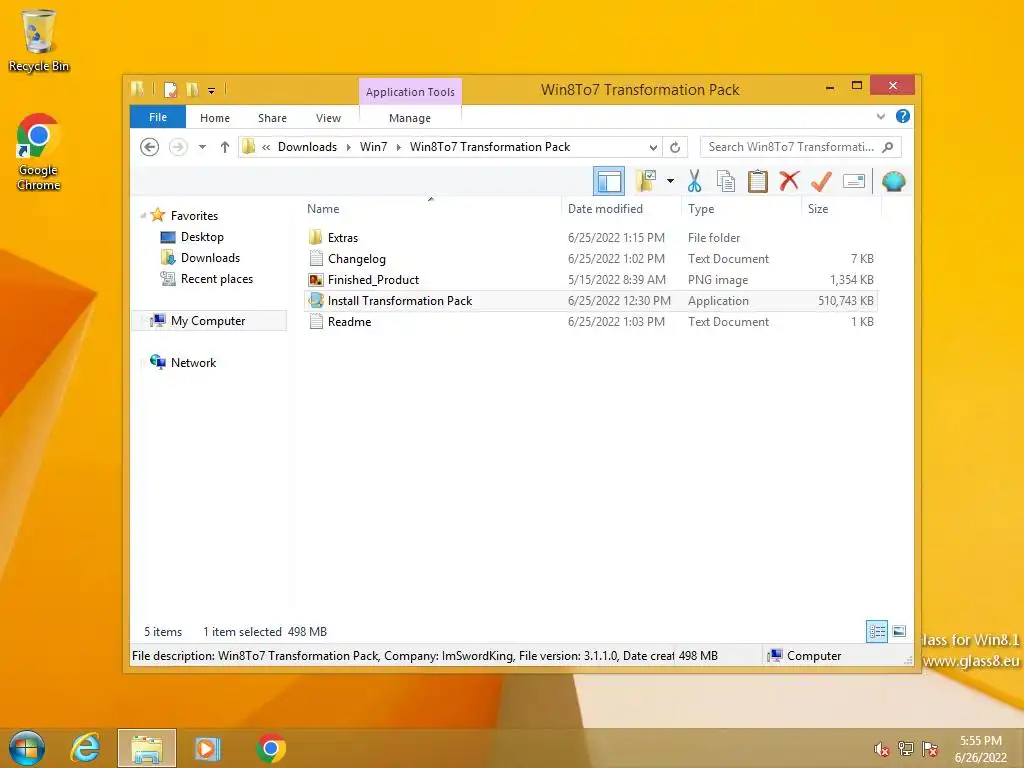Click the Classic Shell settings shell icon
Screen dimensions: 1024x768
pos(893,181)
